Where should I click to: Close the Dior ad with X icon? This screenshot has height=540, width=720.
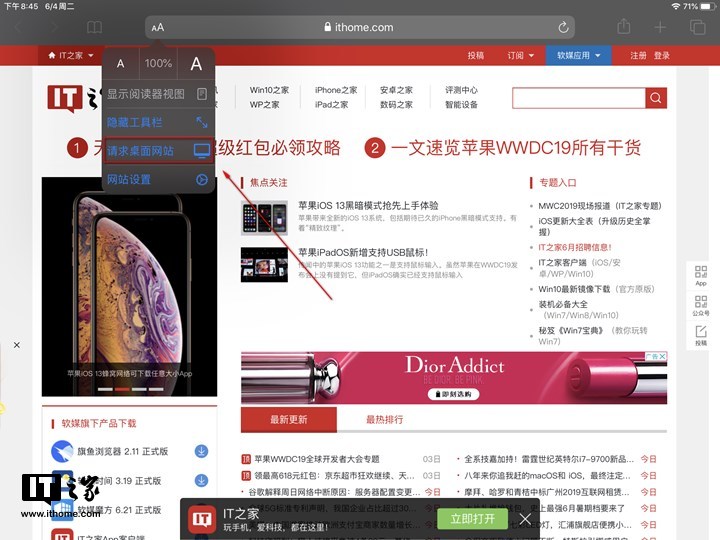[662, 356]
